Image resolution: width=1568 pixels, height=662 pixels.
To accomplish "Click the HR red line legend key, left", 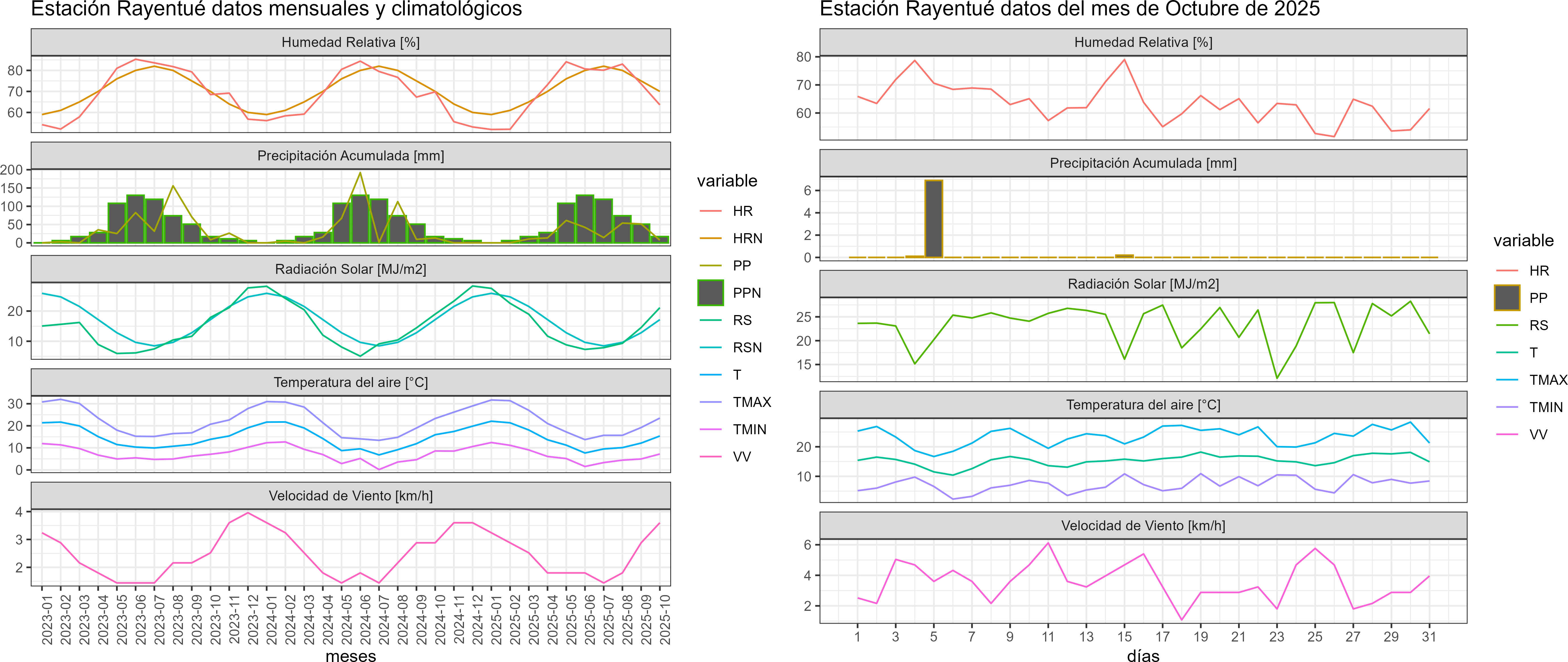I will click(x=710, y=211).
